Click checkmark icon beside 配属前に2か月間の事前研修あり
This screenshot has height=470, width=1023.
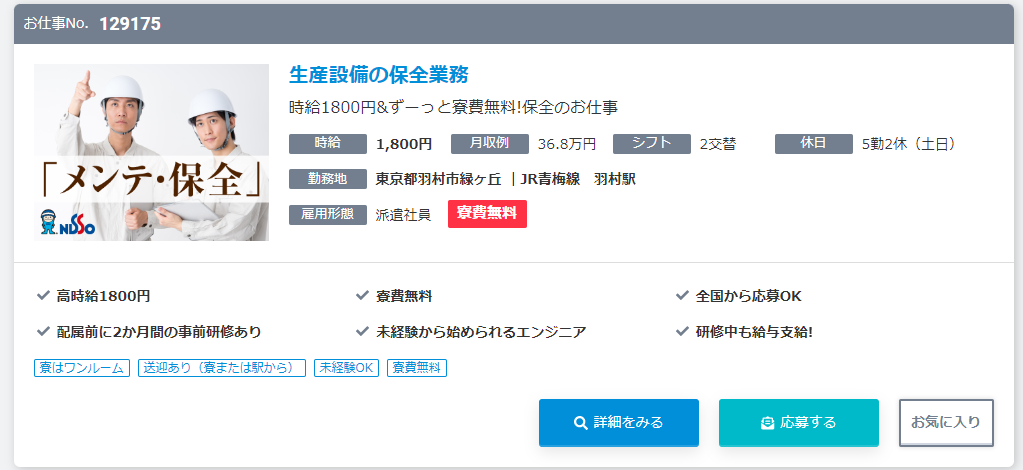click(43, 332)
